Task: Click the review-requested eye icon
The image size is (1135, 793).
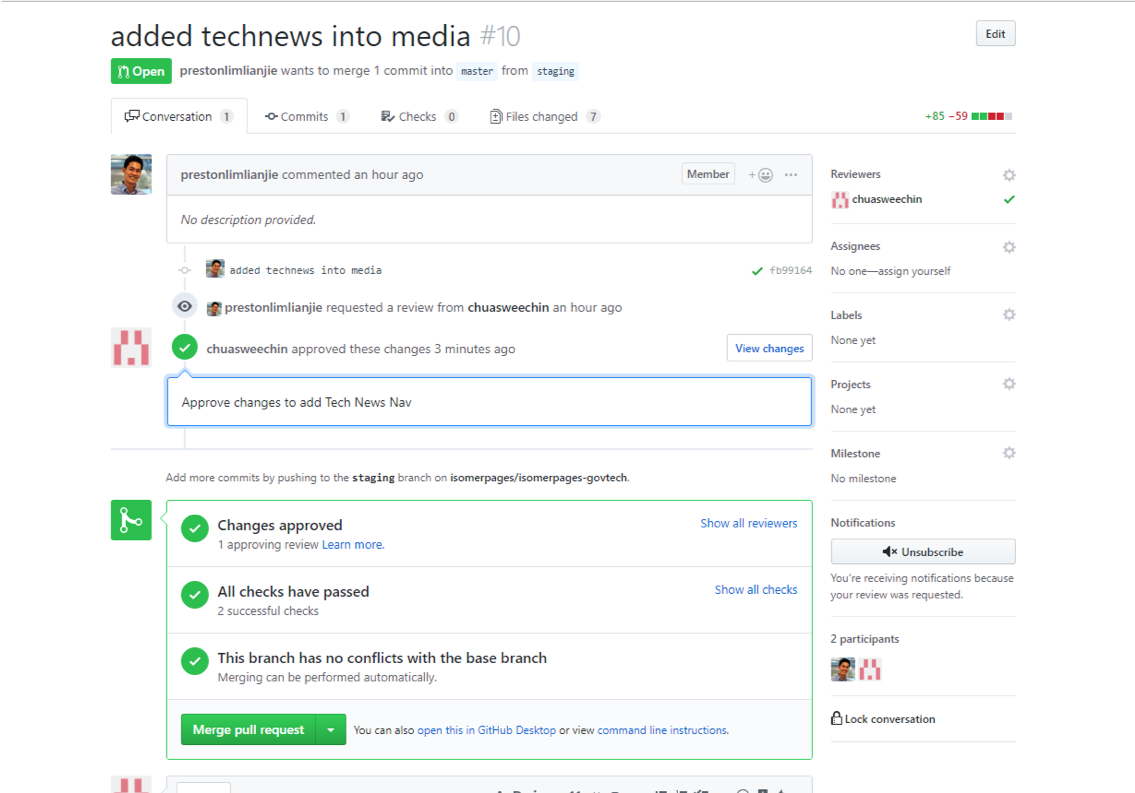Action: 185,306
